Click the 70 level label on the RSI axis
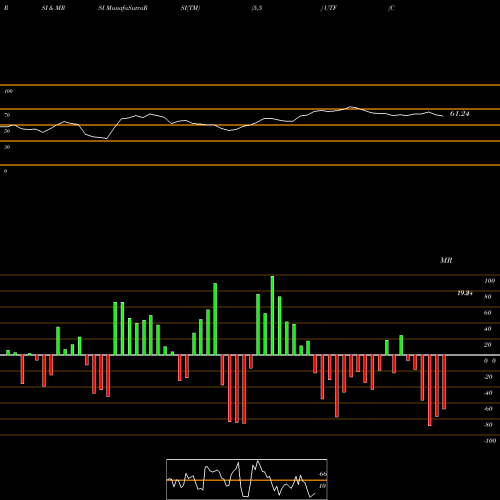This screenshot has width=500, height=500. coord(7,115)
